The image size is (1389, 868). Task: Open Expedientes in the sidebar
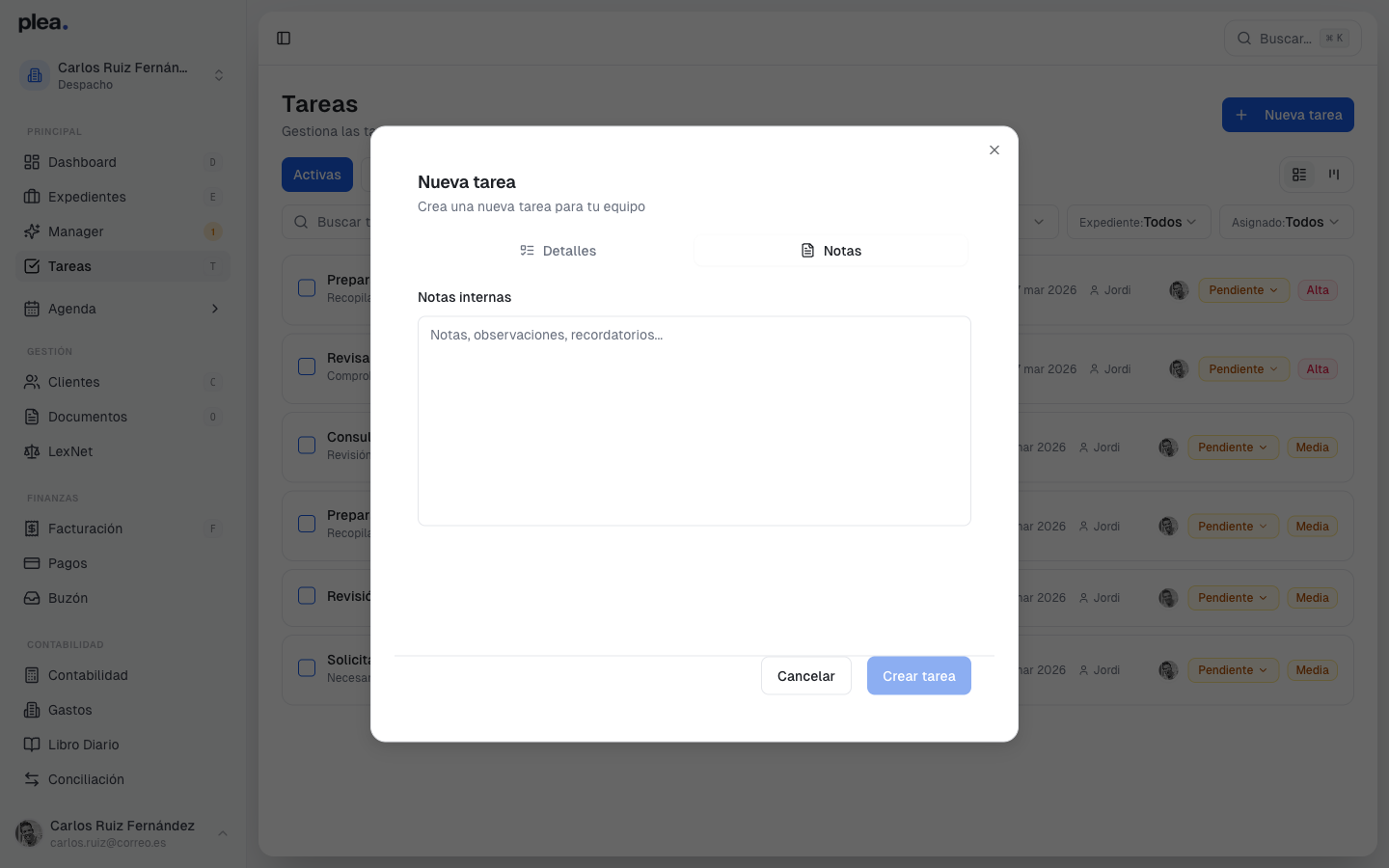[x=123, y=197]
